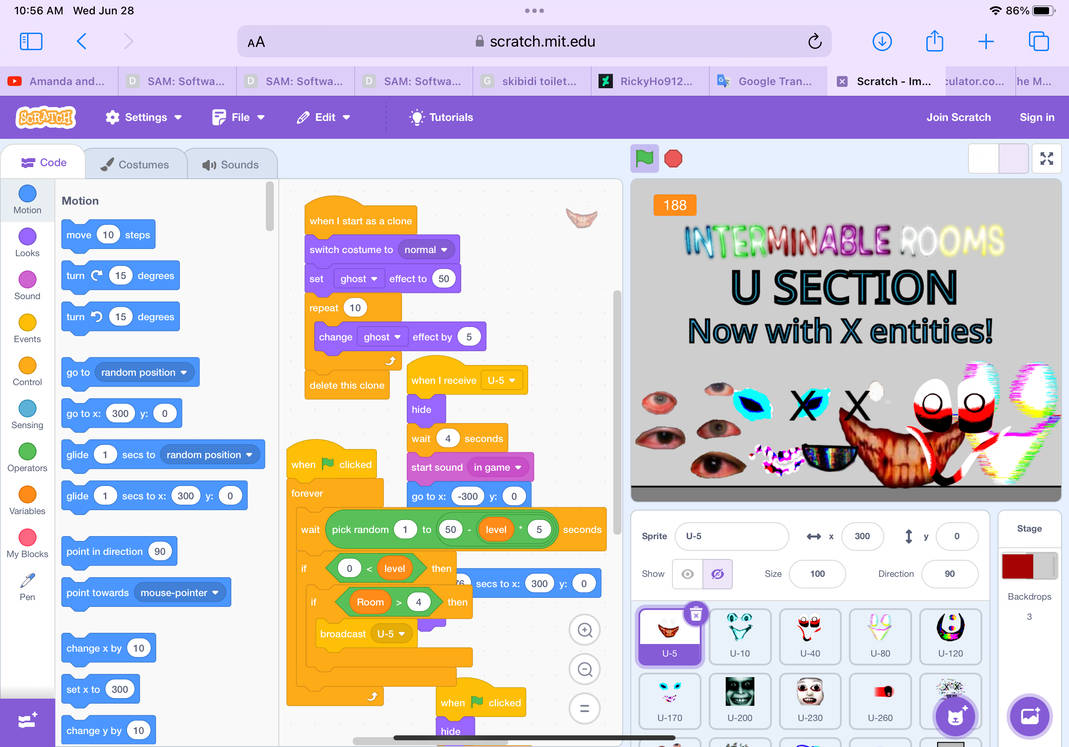Select the Motion block category
Viewport: 1069px width, 747px height.
tap(27, 200)
